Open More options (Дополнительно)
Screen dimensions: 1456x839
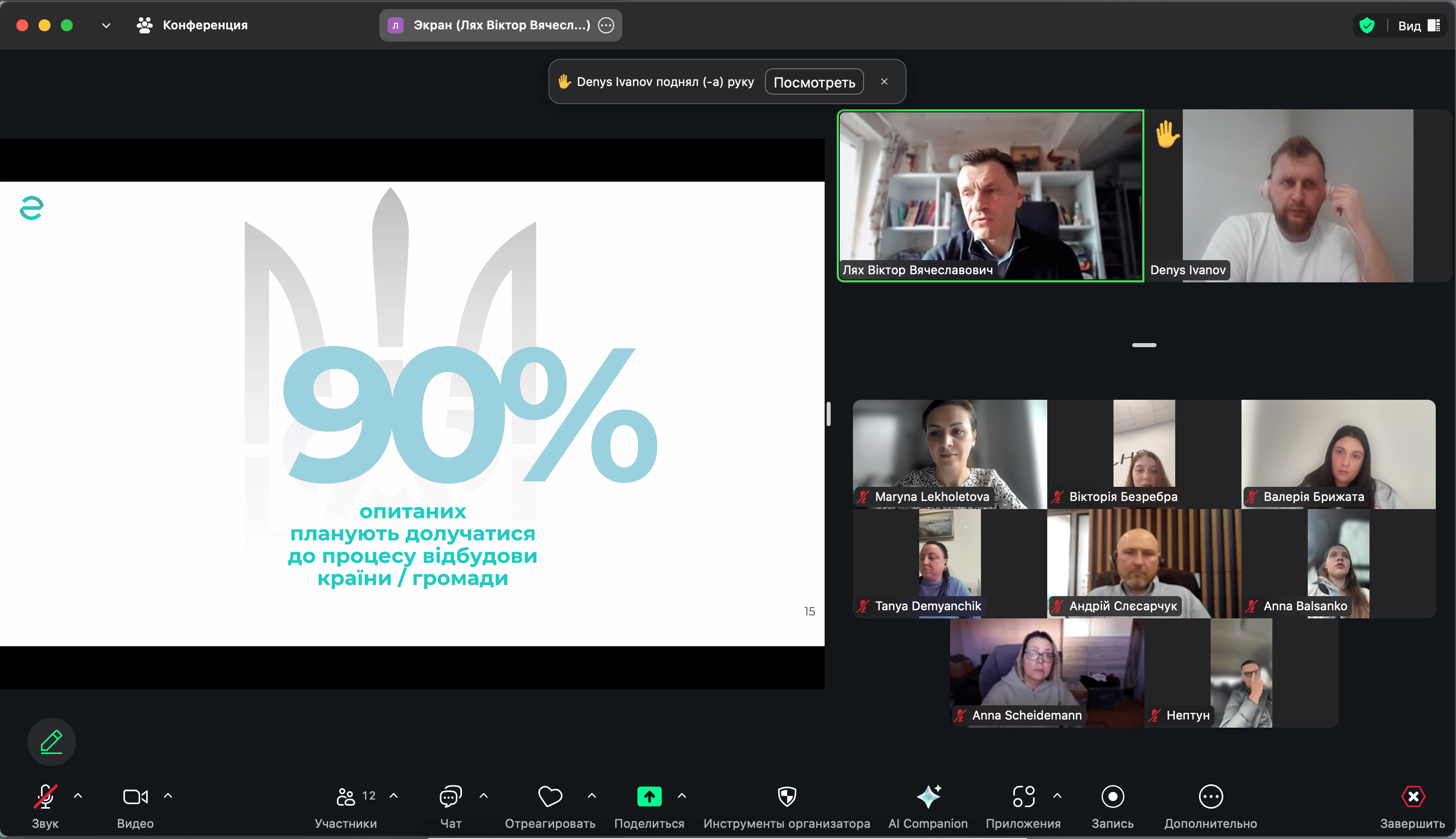coord(1210,797)
